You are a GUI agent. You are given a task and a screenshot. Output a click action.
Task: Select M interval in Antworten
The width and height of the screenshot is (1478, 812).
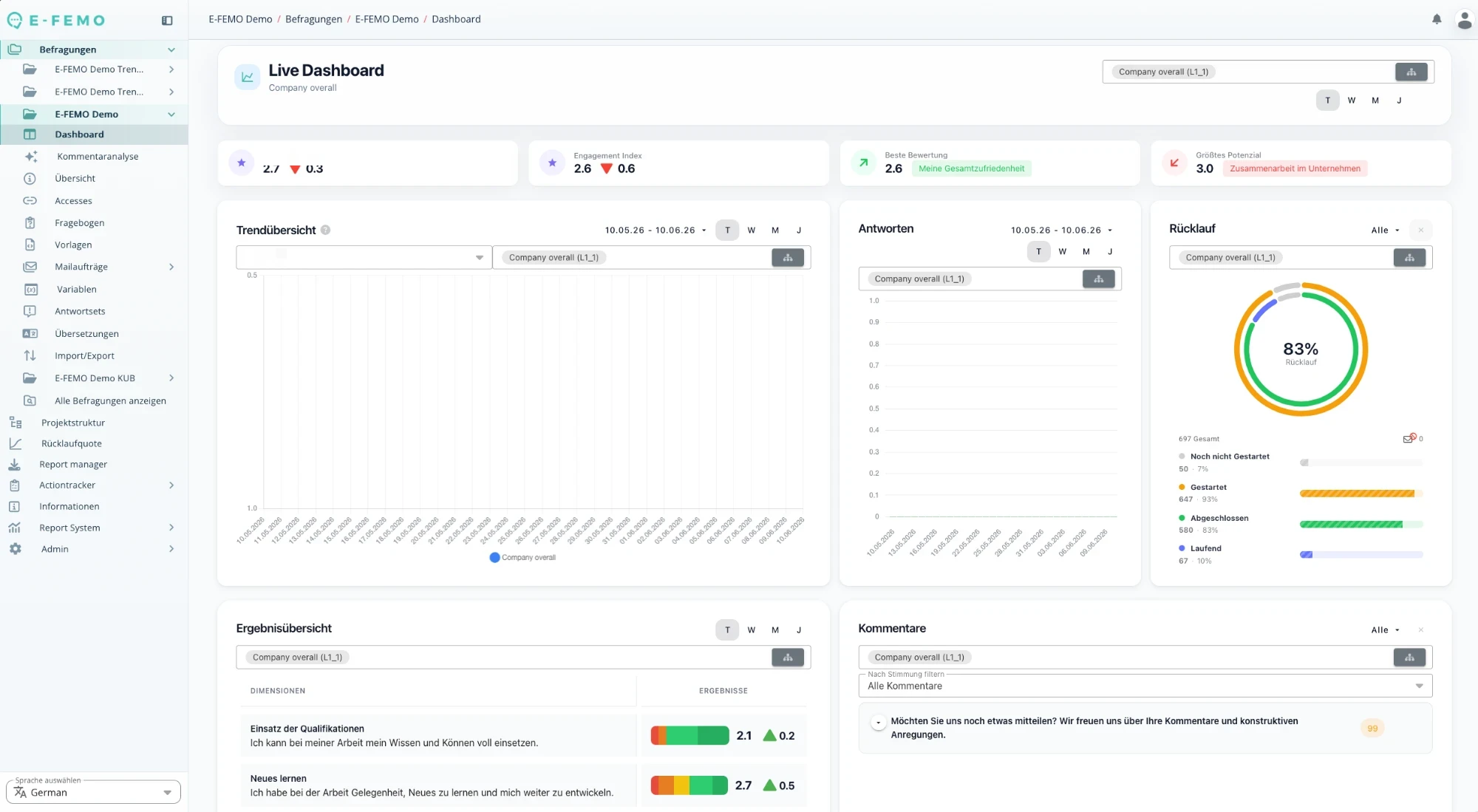[1086, 251]
